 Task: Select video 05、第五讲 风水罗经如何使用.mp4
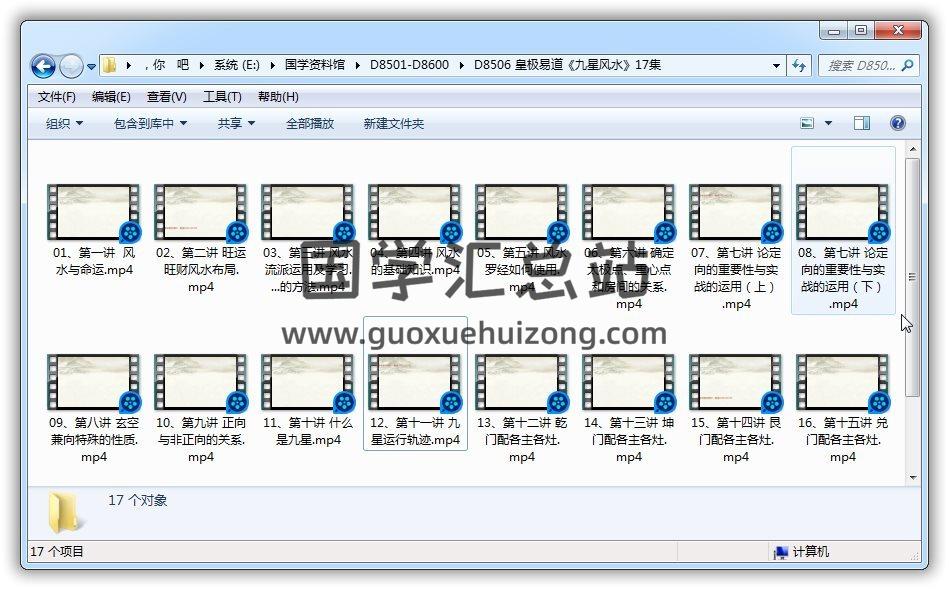coord(522,239)
